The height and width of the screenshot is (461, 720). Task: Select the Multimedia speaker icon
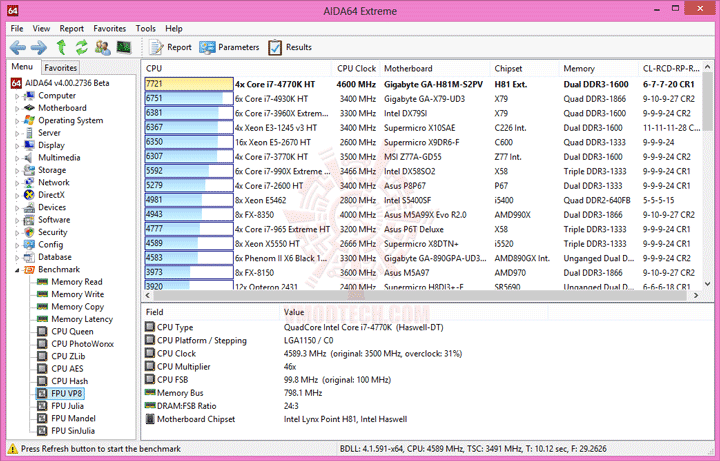pos(29,157)
